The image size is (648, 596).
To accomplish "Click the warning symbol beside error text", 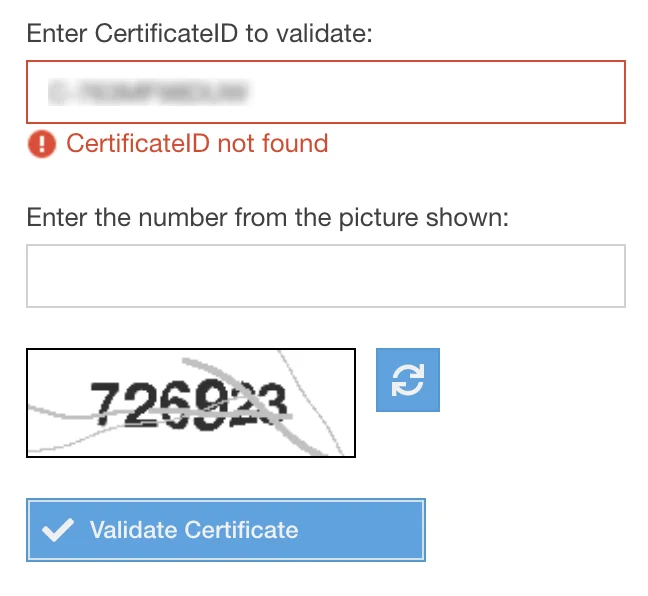I will (42, 144).
